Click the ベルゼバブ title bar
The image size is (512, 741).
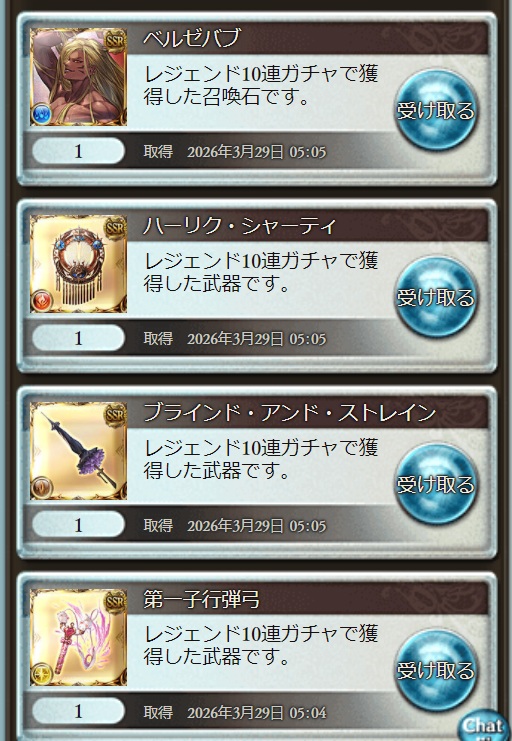point(307,38)
